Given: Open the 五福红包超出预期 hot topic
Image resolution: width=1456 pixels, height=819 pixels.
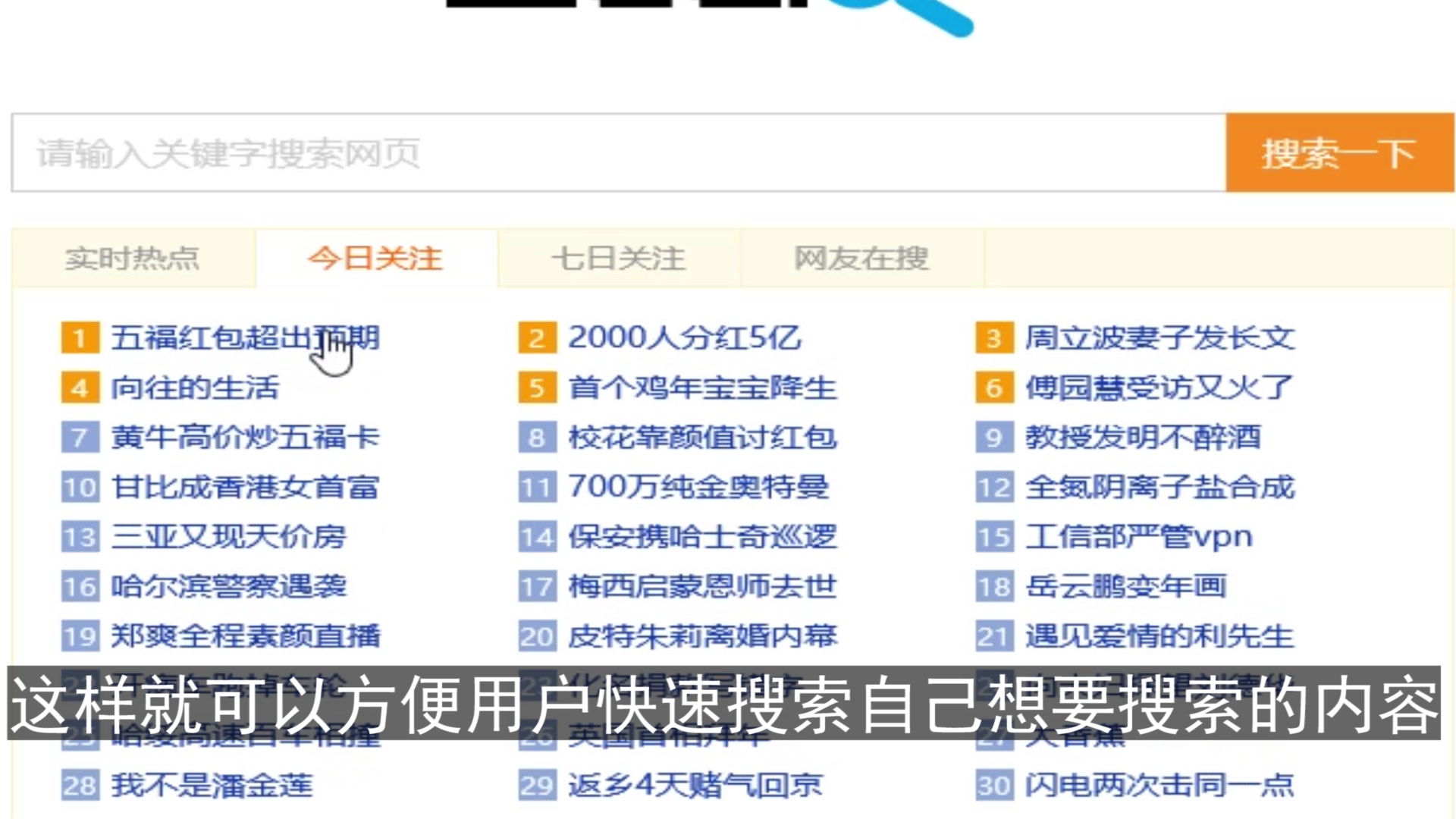Looking at the screenshot, I should [x=245, y=337].
